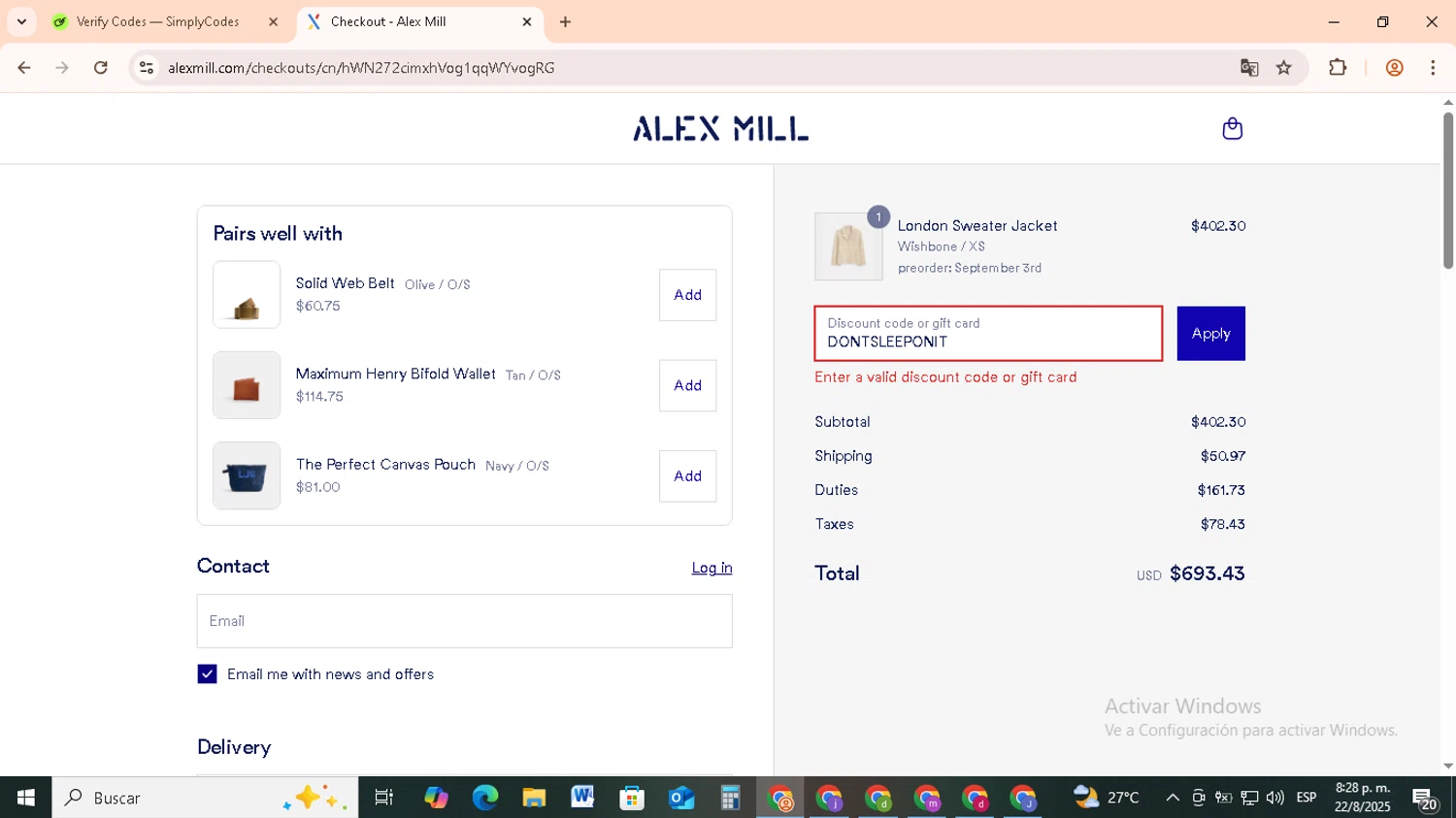1456x818 pixels.
Task: Open Calculator from the taskbar
Action: click(x=730, y=798)
